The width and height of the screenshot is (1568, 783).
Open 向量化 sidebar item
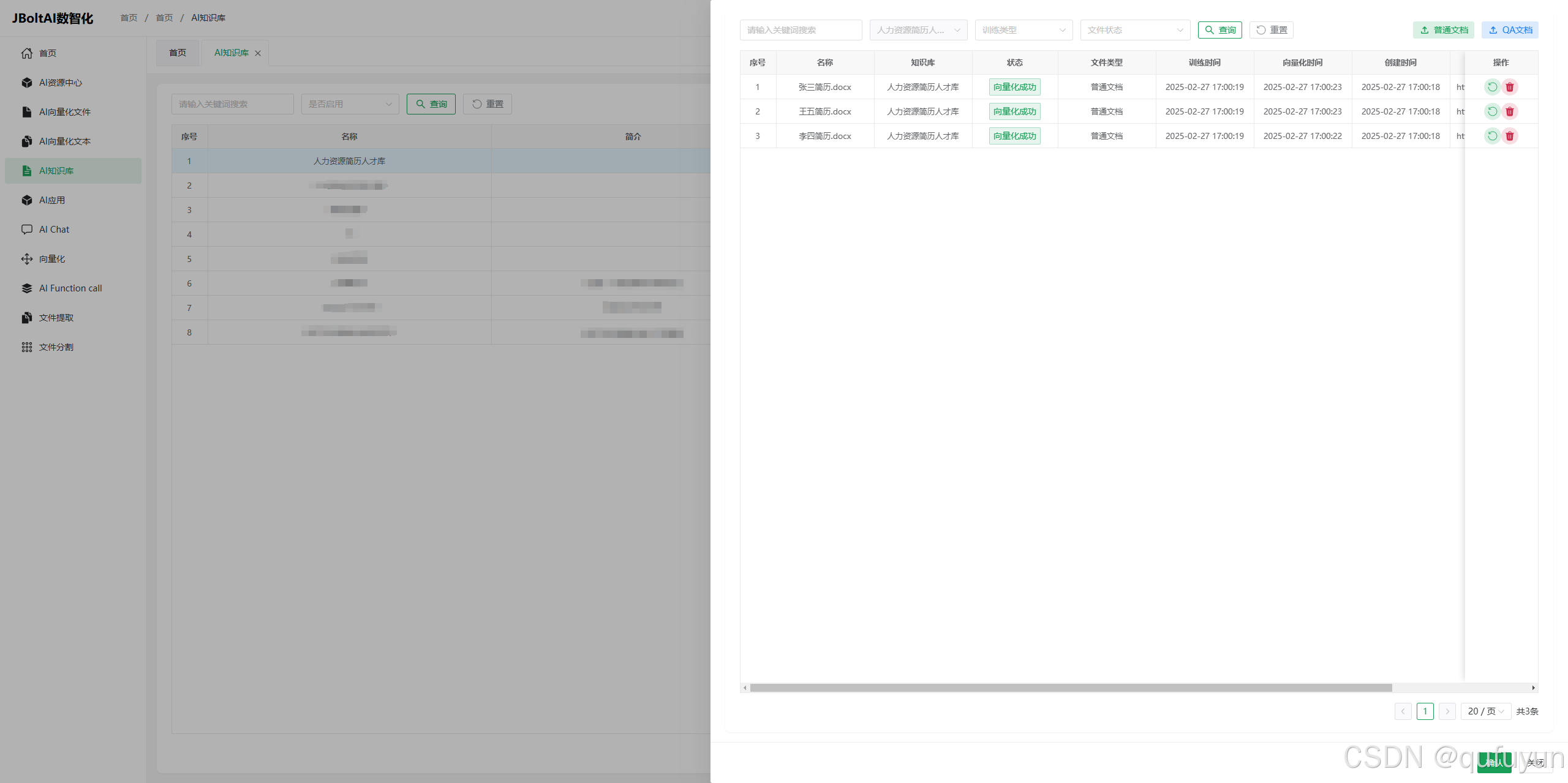[51, 259]
